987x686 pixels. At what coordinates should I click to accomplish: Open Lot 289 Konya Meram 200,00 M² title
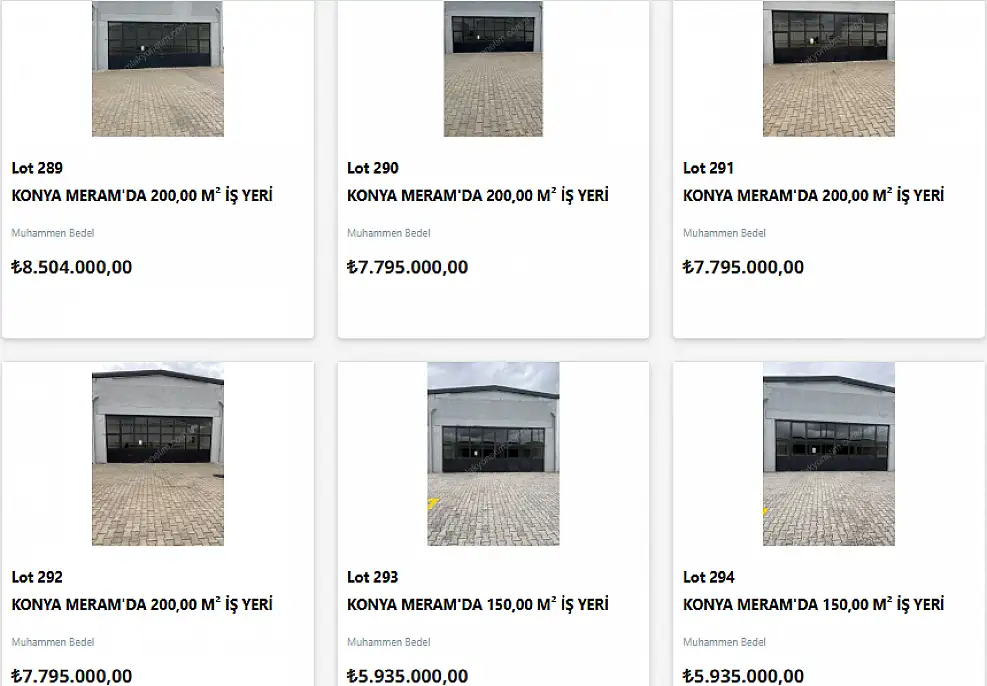(142, 195)
